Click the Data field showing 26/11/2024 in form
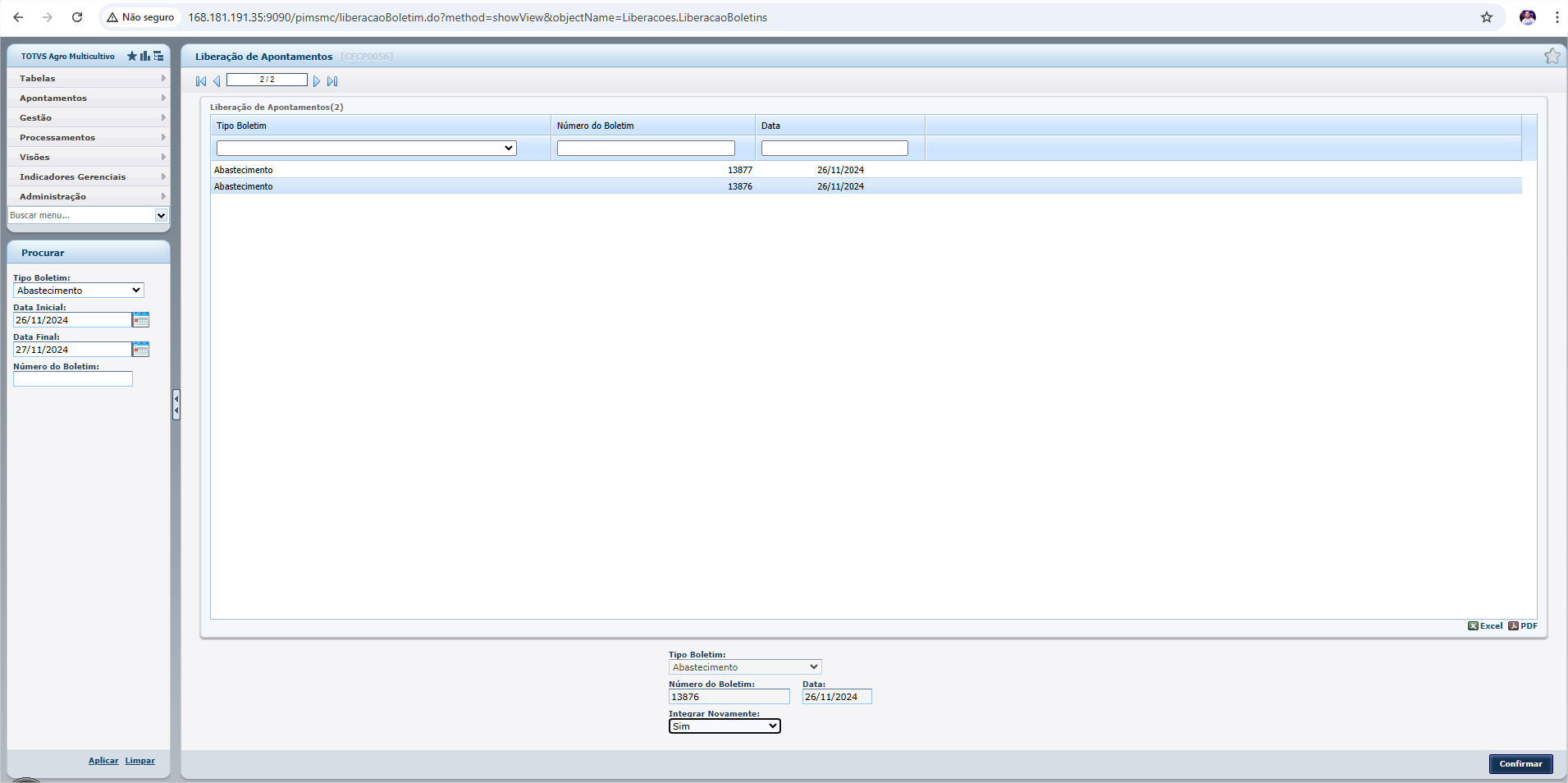This screenshot has width=1568, height=783. click(837, 697)
